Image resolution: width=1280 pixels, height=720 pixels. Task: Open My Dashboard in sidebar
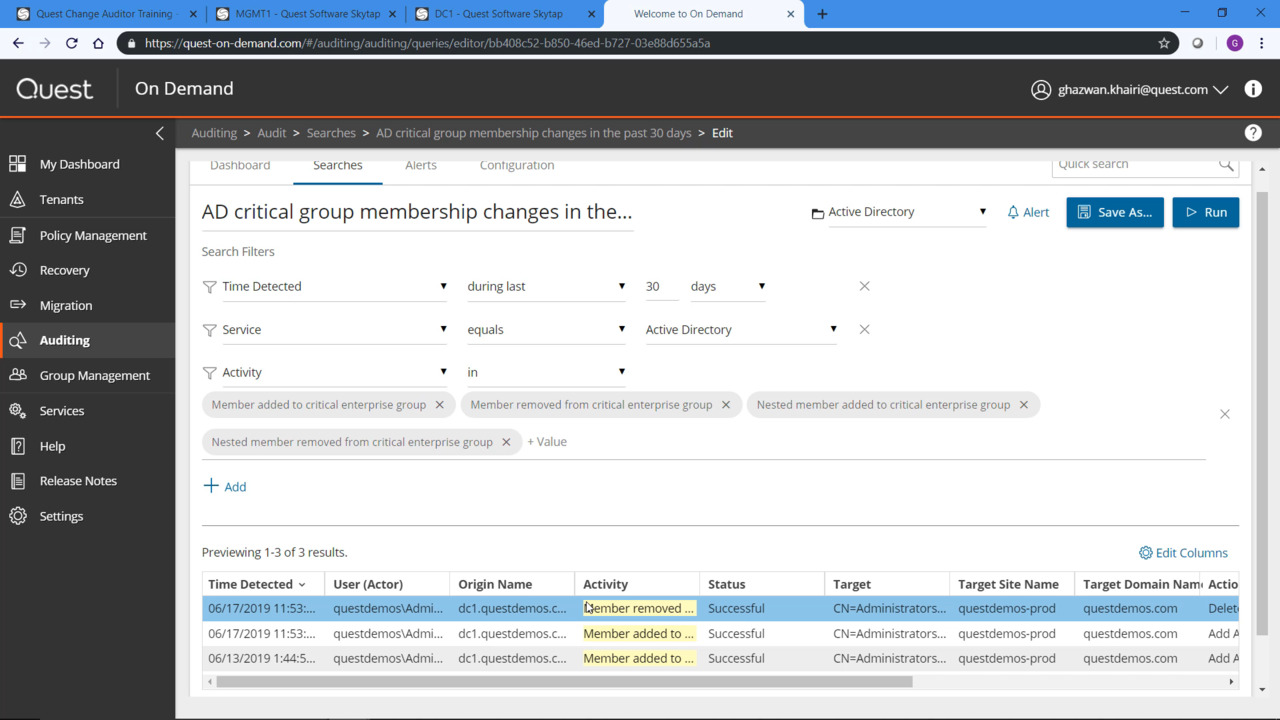click(80, 164)
